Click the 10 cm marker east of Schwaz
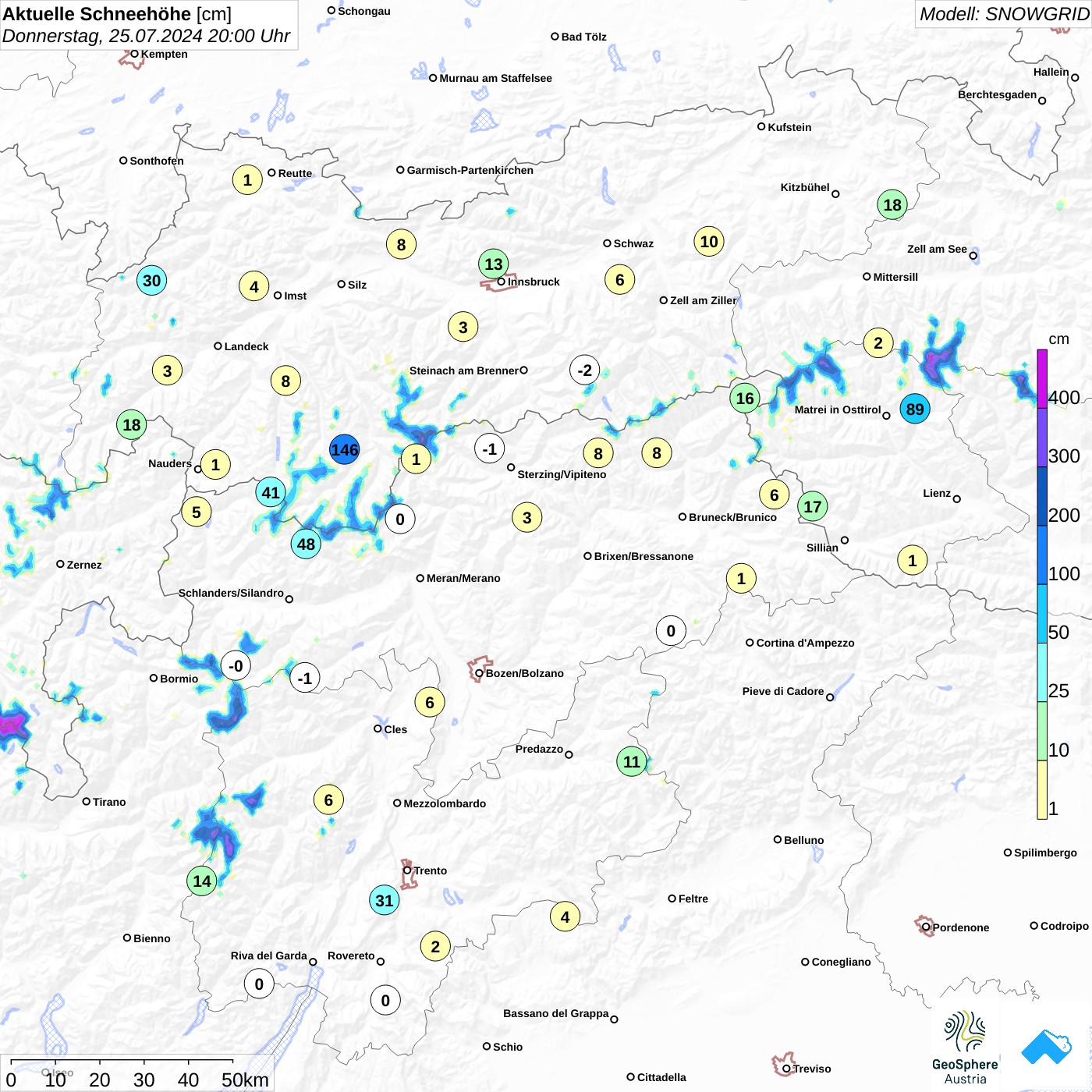 709,242
